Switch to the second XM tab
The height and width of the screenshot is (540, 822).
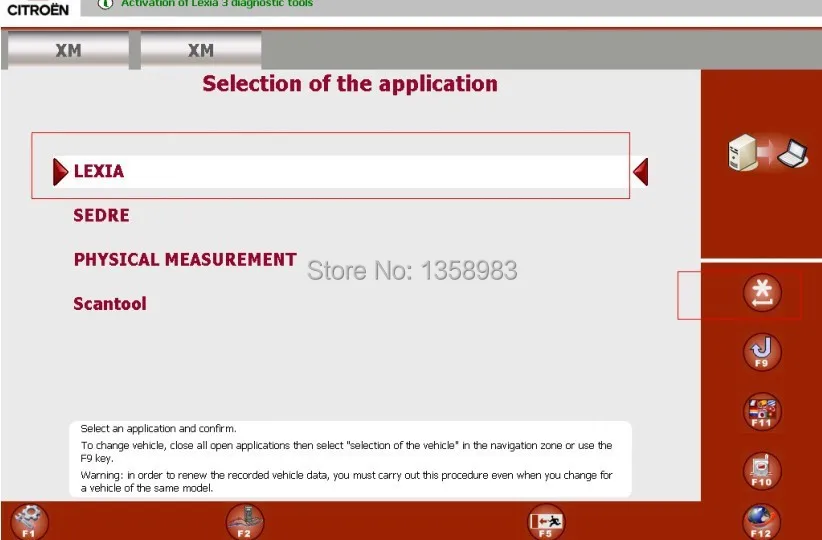[x=201, y=50]
